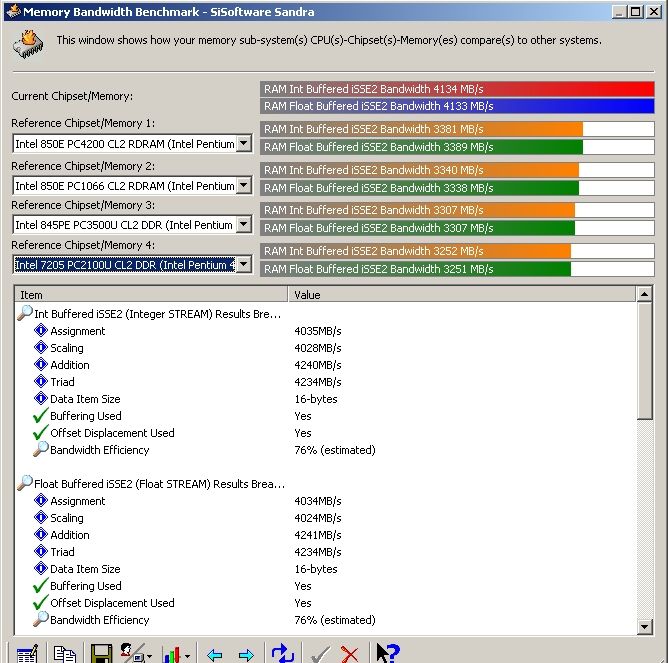
Task: Click magnifier icon beside Float Buffered iSSE2 results
Action: pos(25,483)
